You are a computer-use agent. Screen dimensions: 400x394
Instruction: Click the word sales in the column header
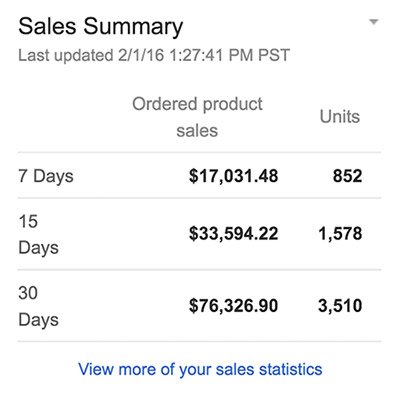[x=197, y=130]
